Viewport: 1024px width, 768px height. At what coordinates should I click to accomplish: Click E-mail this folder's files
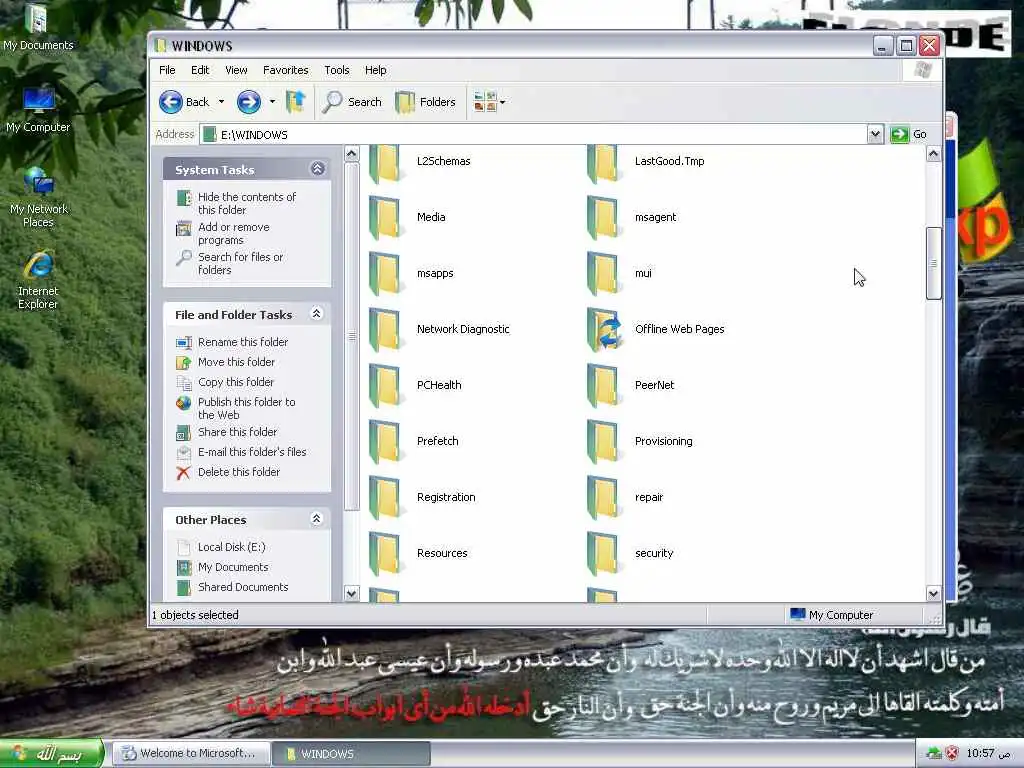click(x=242, y=452)
